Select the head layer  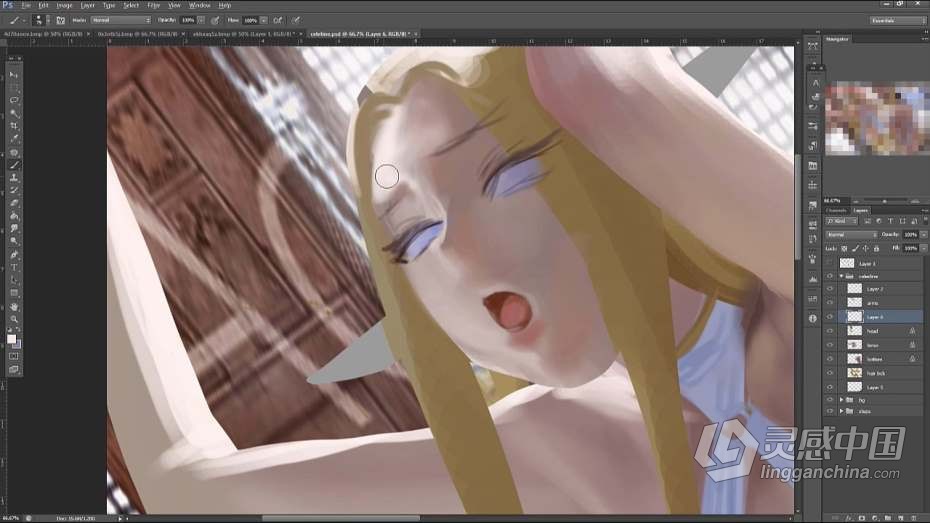pos(884,331)
